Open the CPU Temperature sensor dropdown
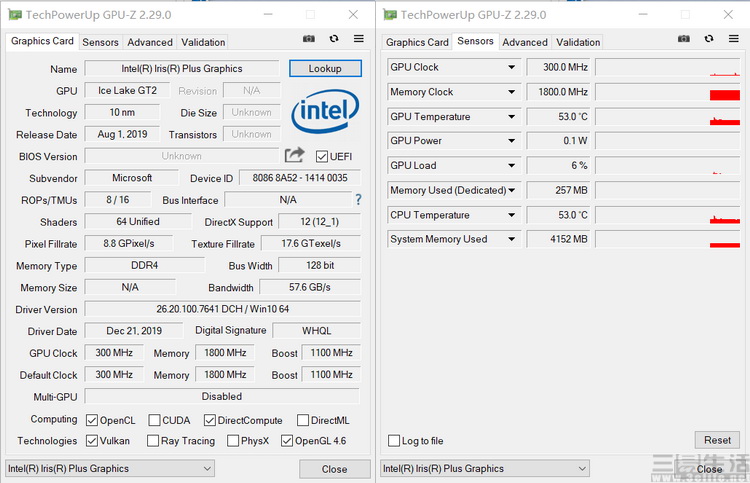Screen dimensions: 750x483 click(511, 215)
